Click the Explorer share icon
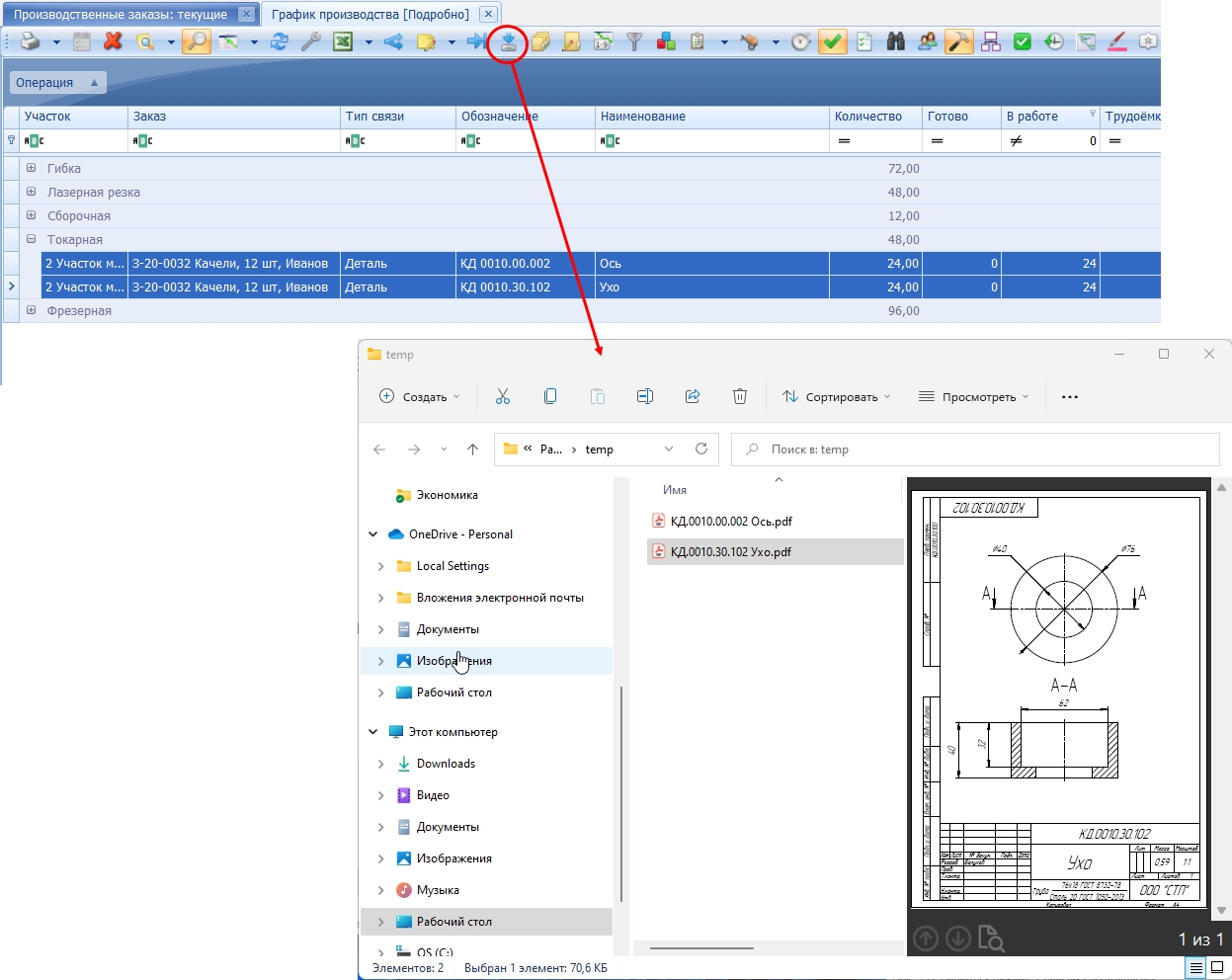Screen dimensions: 1232x980 [x=693, y=396]
